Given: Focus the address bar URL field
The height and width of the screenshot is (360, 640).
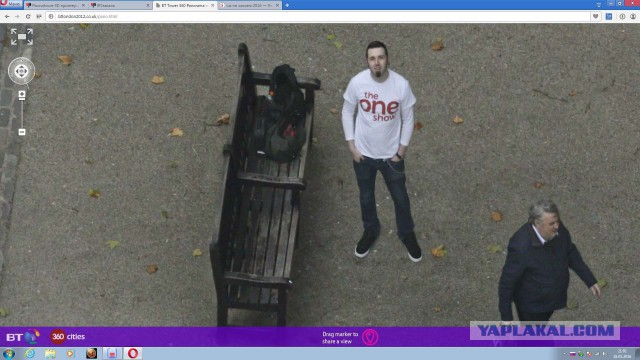Looking at the screenshot, I should pos(318,16).
